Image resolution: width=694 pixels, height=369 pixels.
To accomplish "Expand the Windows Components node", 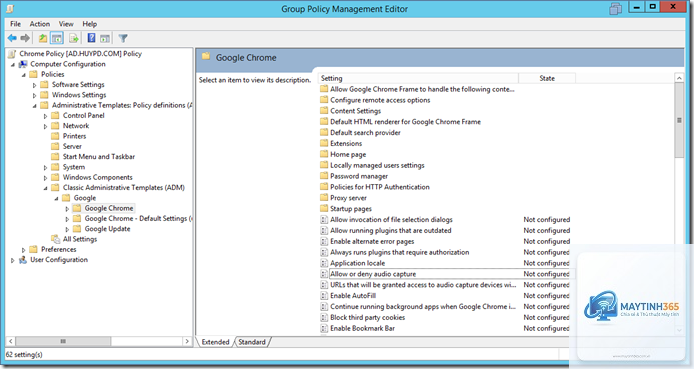I will [45, 178].
